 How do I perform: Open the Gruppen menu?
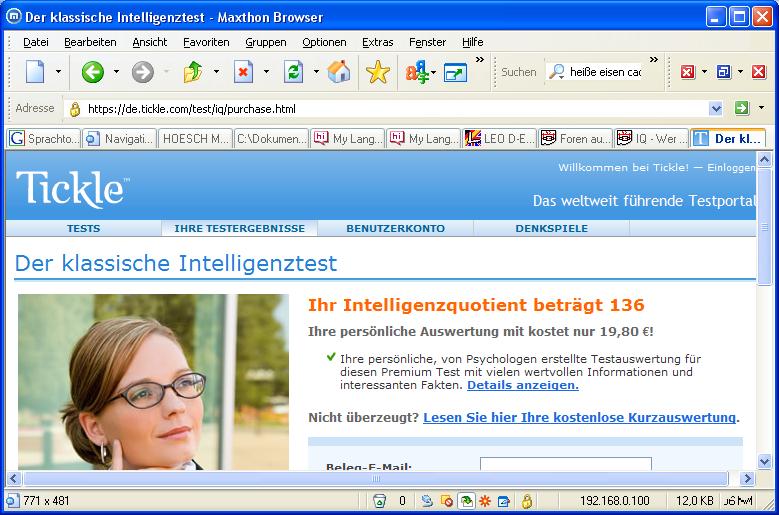[x=266, y=42]
